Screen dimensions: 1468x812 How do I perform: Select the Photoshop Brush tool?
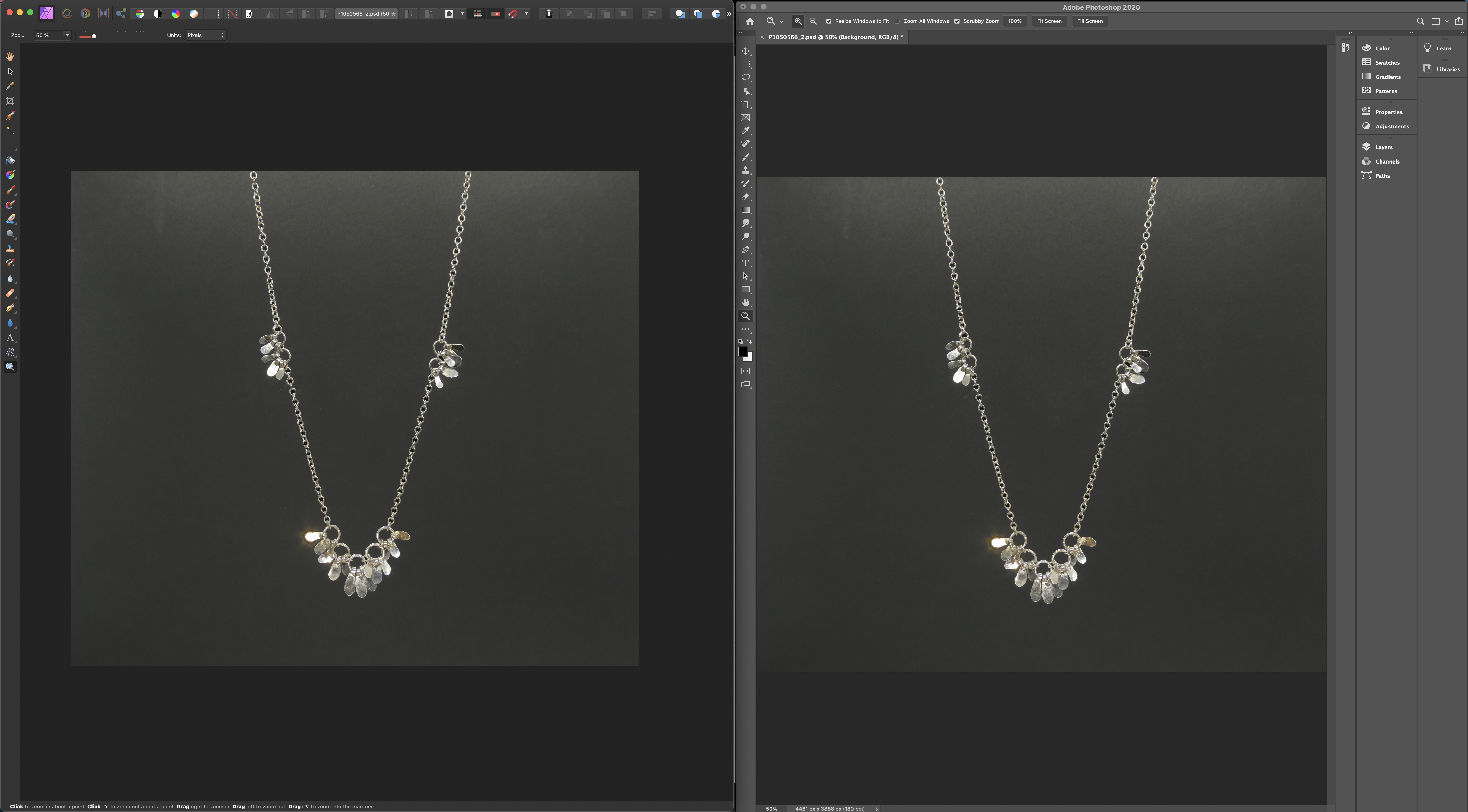745,157
